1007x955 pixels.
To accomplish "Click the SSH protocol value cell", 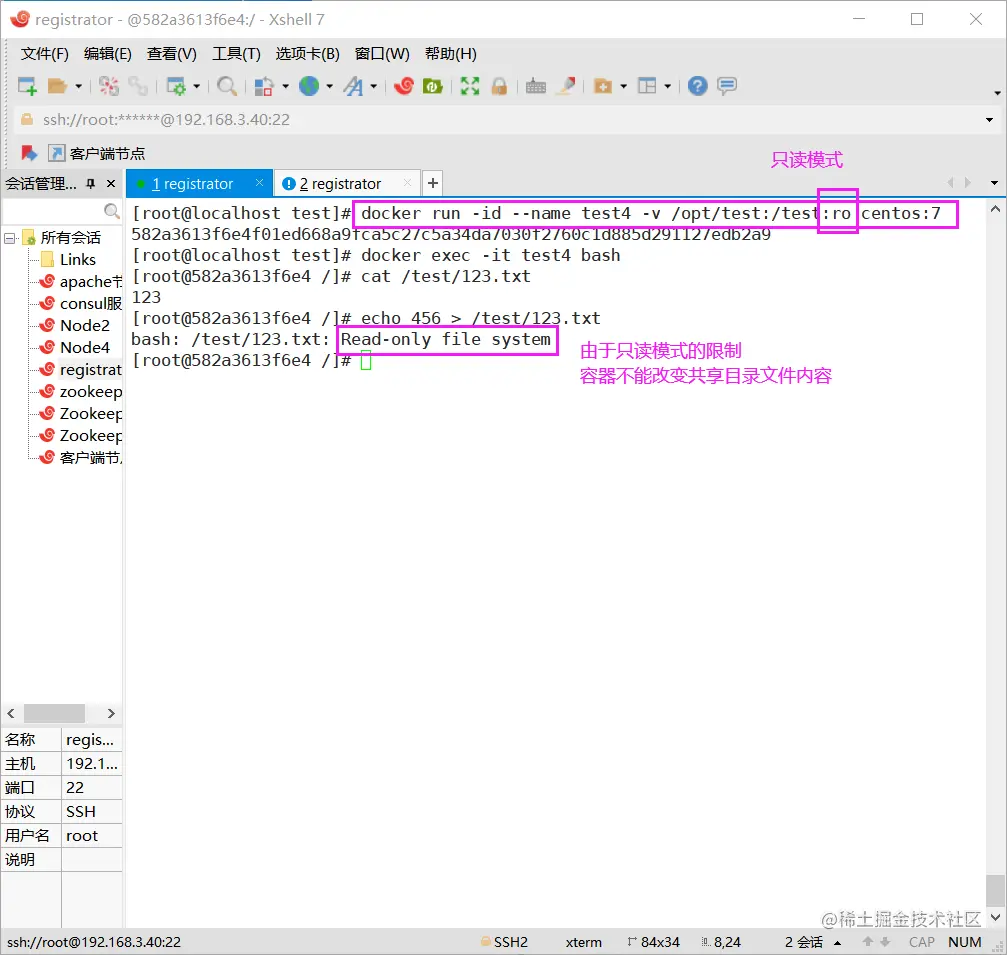I will pyautogui.click(x=91, y=812).
